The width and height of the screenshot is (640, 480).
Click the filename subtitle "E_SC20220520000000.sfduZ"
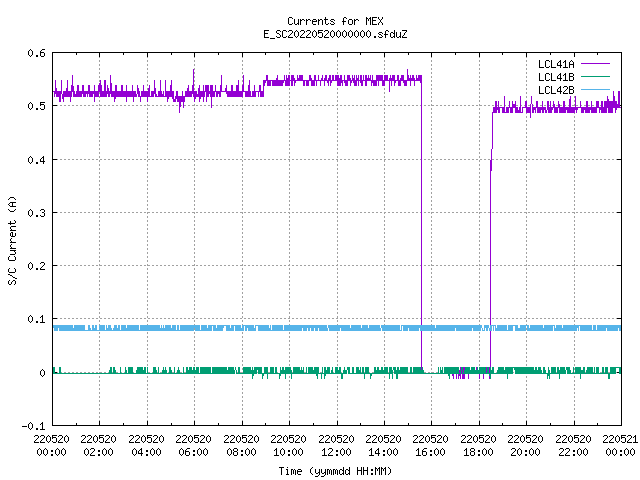pyautogui.click(x=335, y=34)
